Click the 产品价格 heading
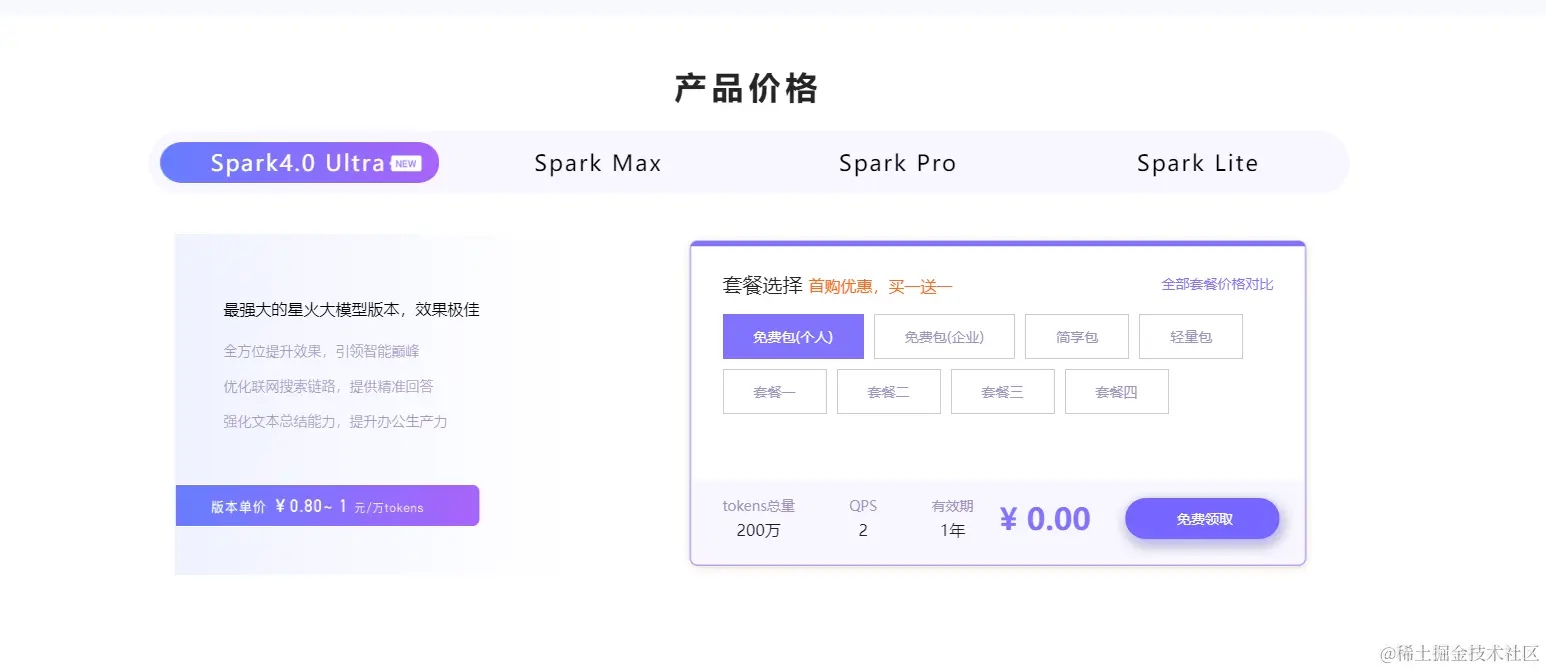Image resolution: width=1546 pixels, height=670 pixels. coord(746,89)
